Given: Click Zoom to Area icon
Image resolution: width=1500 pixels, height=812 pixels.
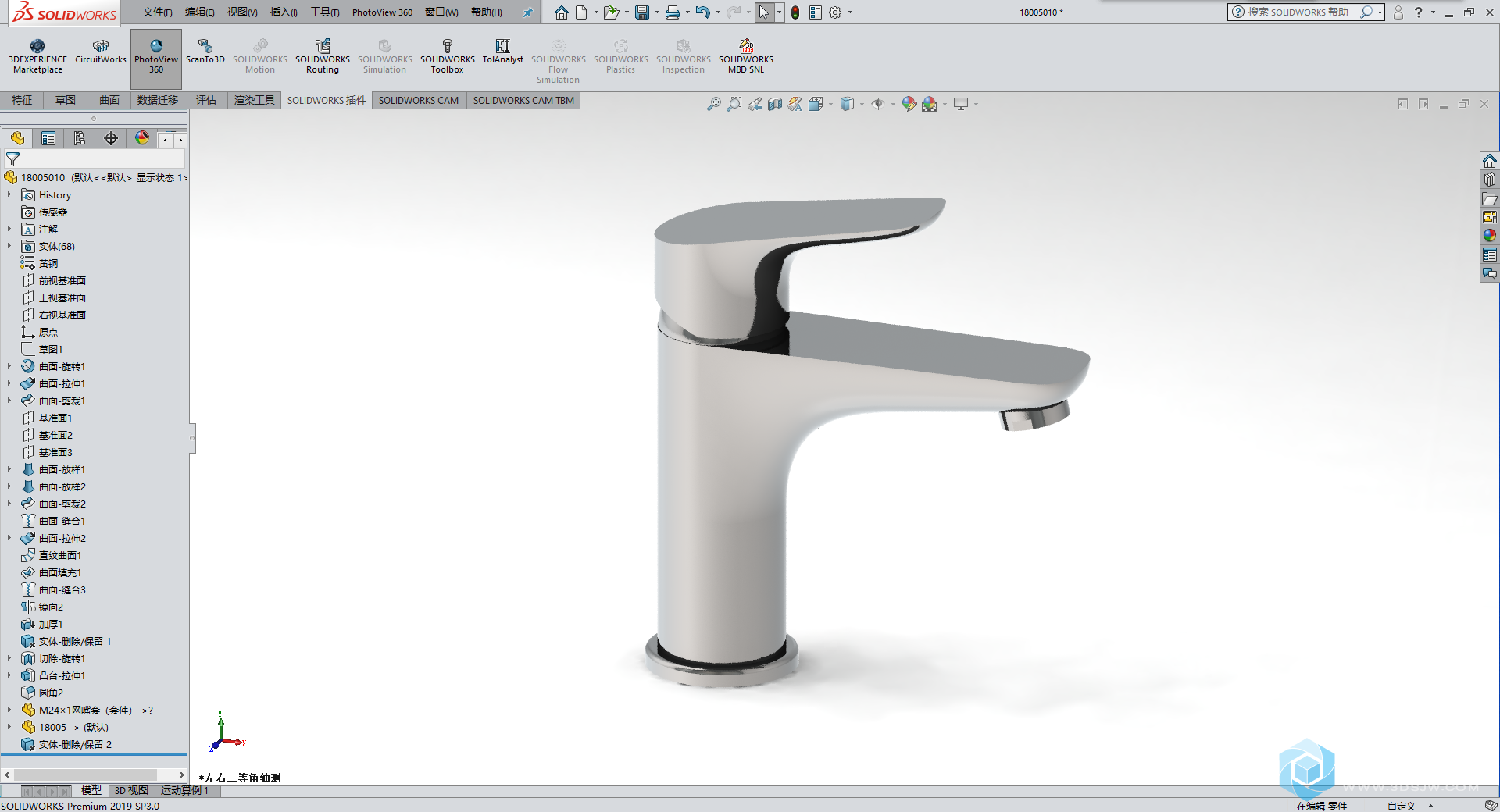Looking at the screenshot, I should [x=734, y=104].
